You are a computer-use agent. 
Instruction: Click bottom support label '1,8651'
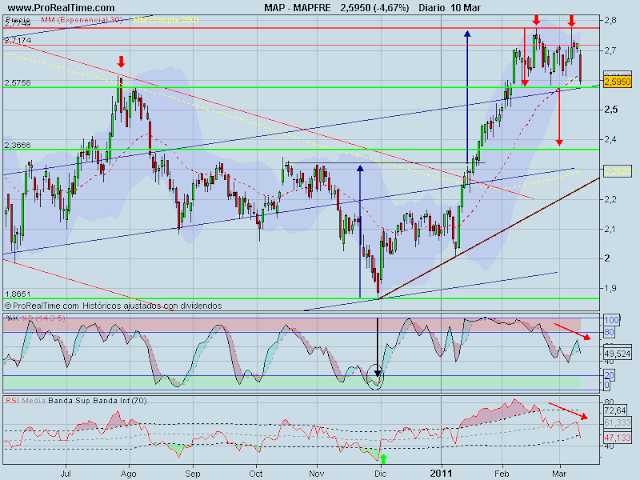[x=18, y=294]
